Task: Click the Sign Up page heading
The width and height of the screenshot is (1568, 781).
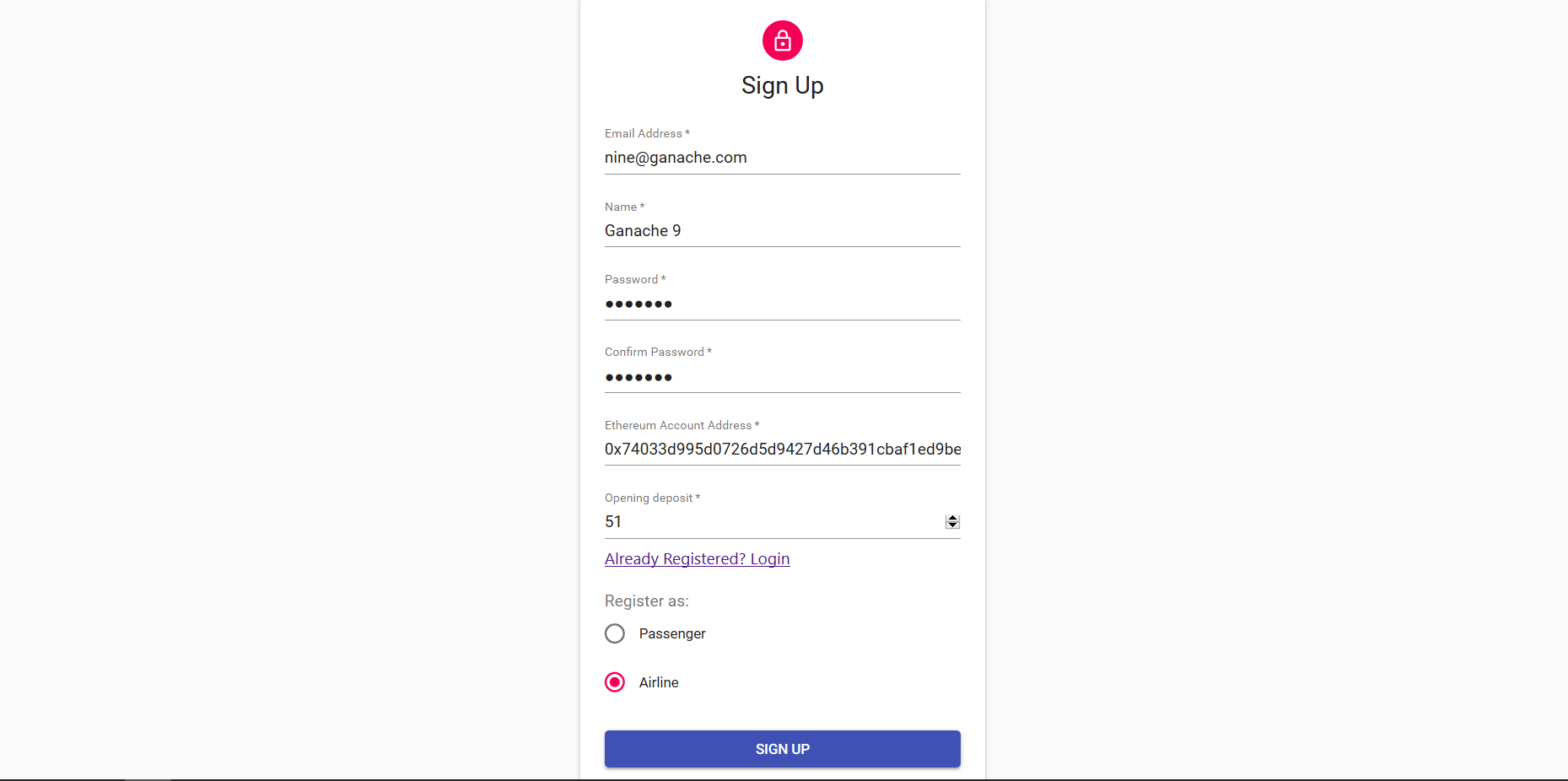Action: tap(782, 85)
